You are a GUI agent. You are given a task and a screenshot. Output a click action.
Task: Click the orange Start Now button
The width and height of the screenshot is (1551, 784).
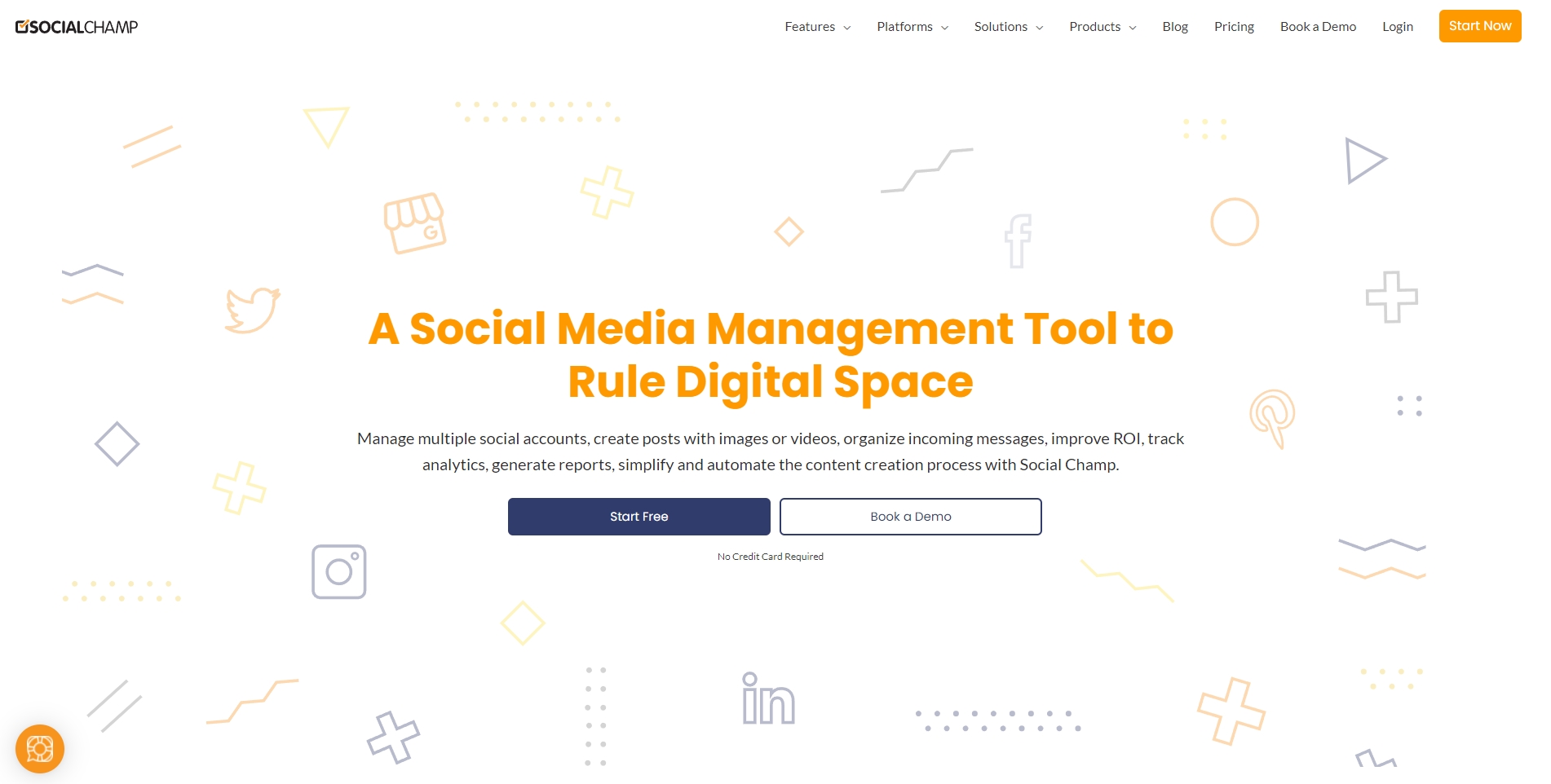tap(1480, 26)
